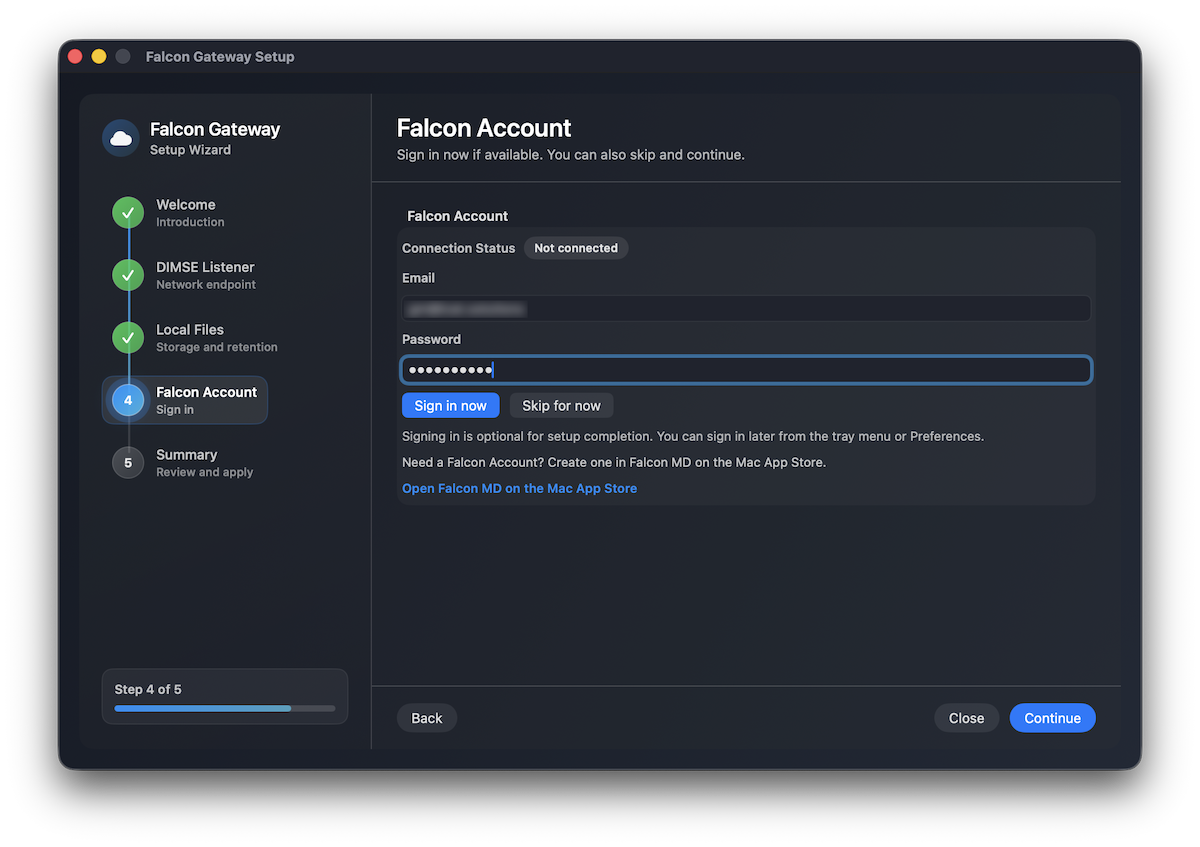Click the DIMSE Listener completed checkmark
Screen dimensions: 1200x847
127,275
